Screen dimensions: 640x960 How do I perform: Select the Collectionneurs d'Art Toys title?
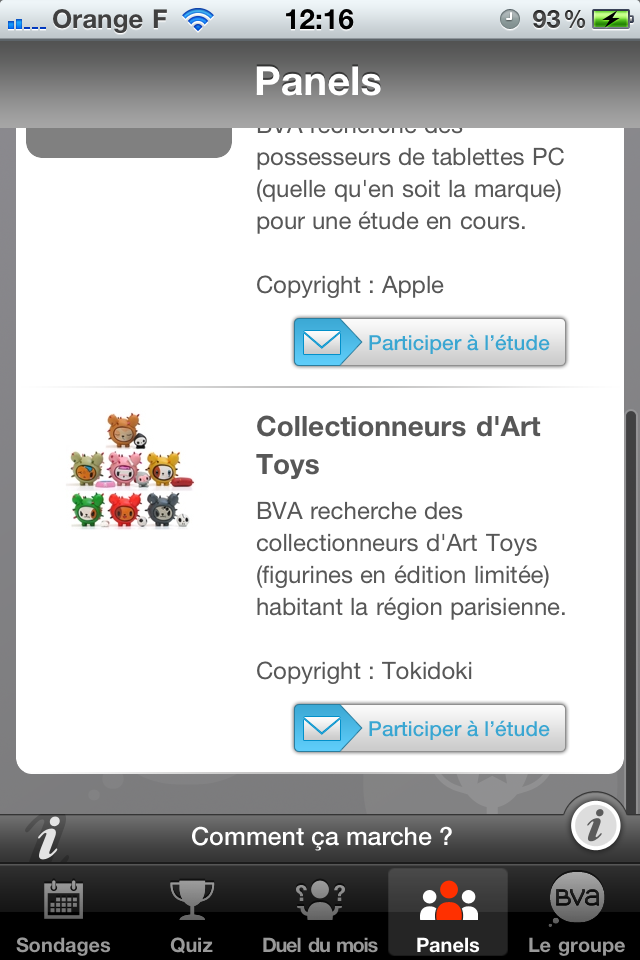(398, 445)
